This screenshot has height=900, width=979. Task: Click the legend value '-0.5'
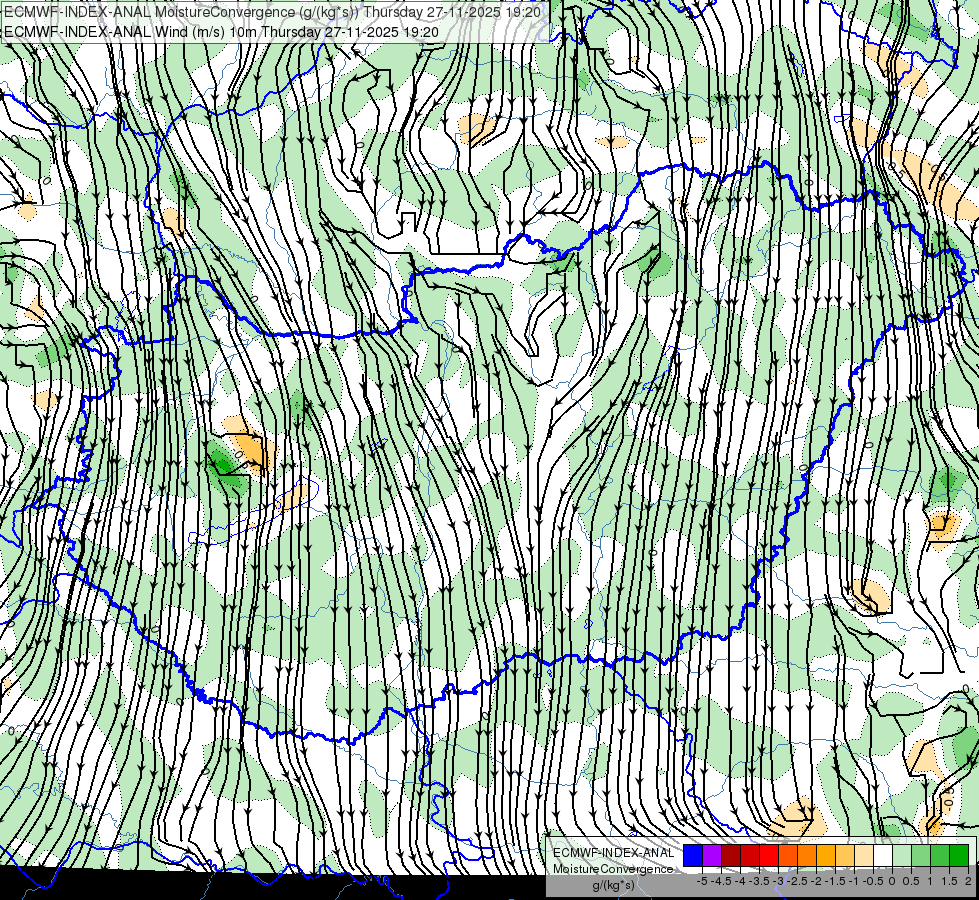point(873,881)
